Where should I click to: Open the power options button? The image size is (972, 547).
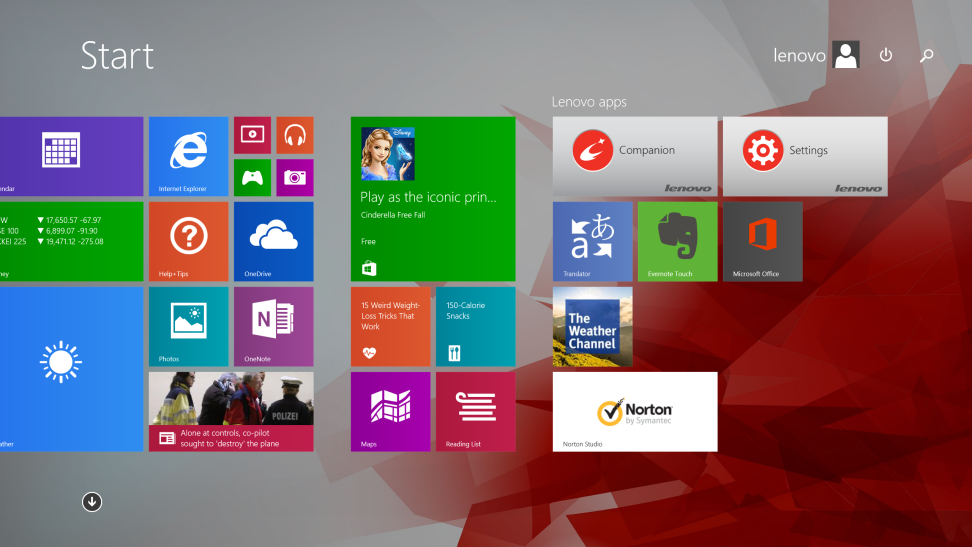pyautogui.click(x=886, y=55)
